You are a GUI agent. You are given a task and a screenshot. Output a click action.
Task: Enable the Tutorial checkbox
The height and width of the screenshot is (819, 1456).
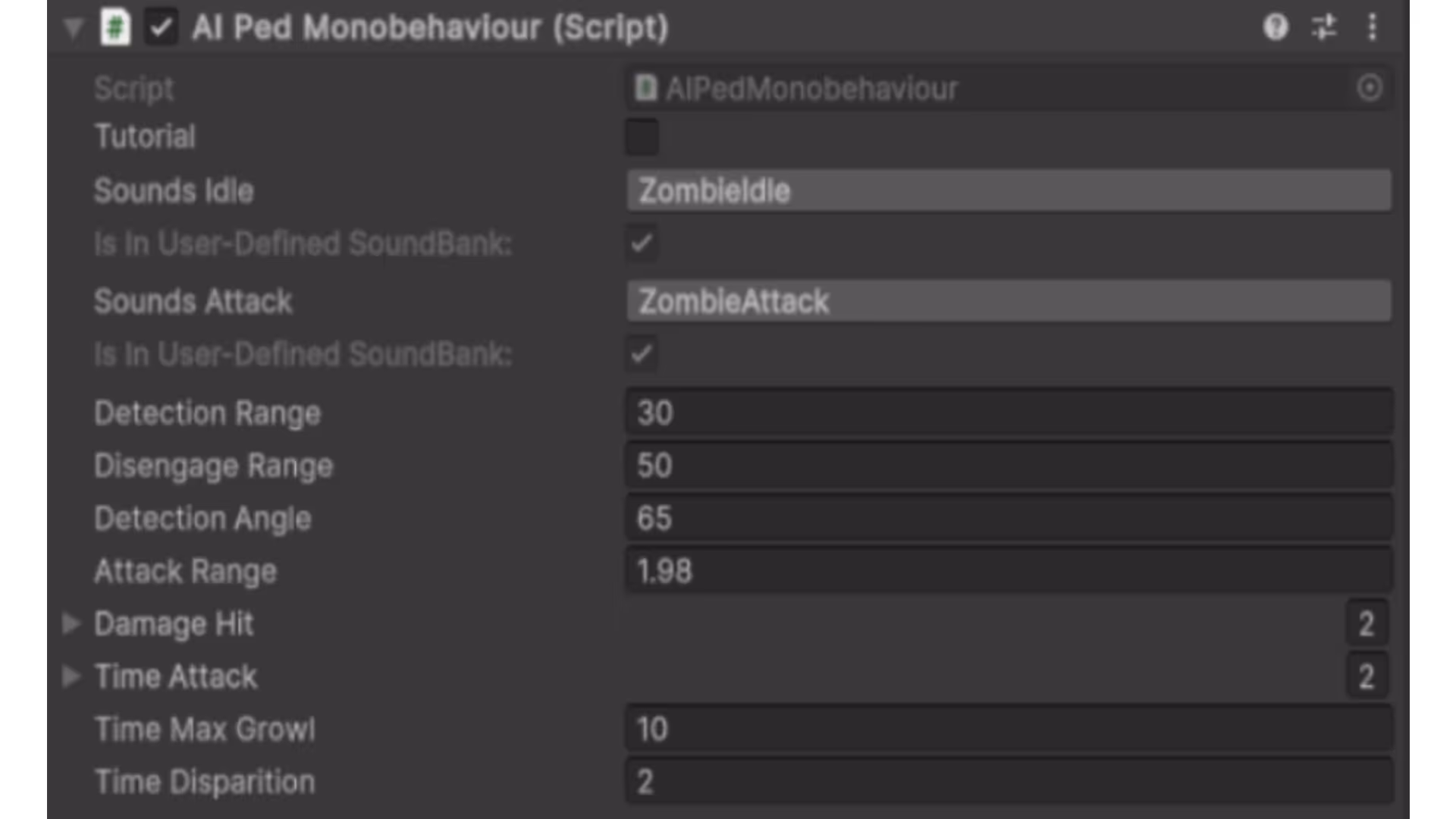click(642, 137)
